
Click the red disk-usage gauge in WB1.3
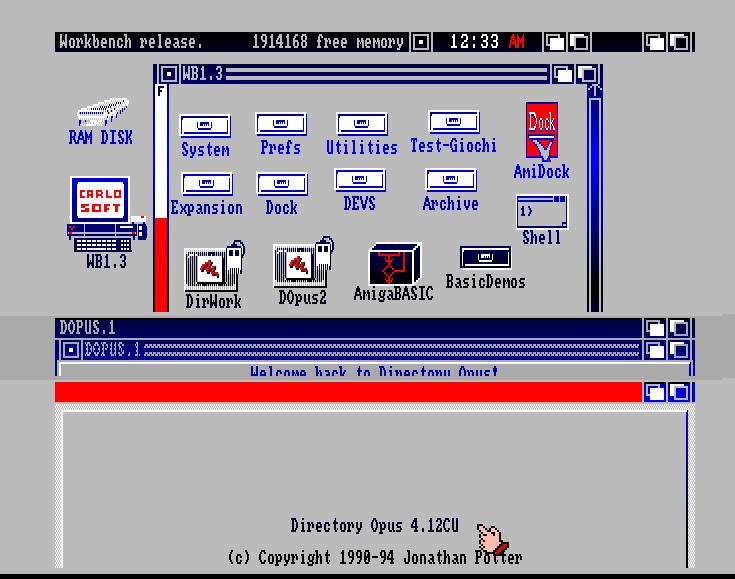tap(160, 260)
